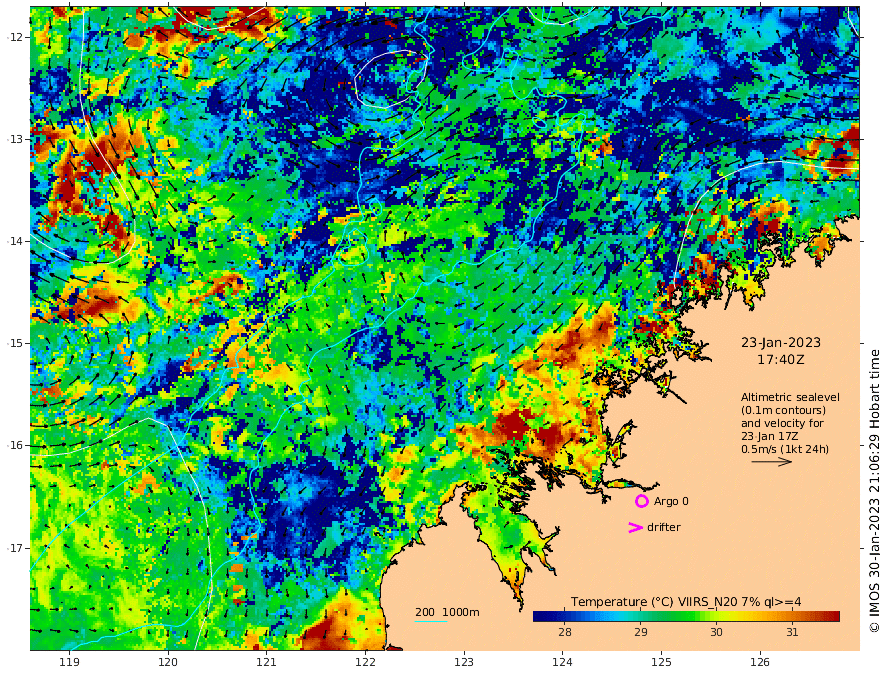Click the temperature color bar
This screenshot has width=880, height=680.
pos(686,616)
